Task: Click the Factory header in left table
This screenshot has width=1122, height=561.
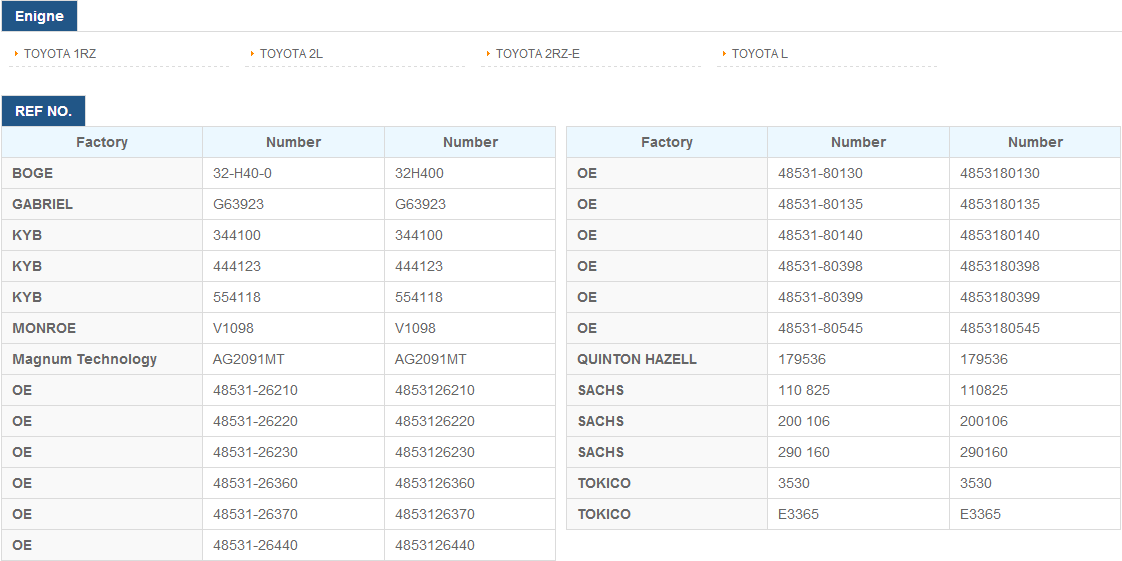Action: (102, 142)
